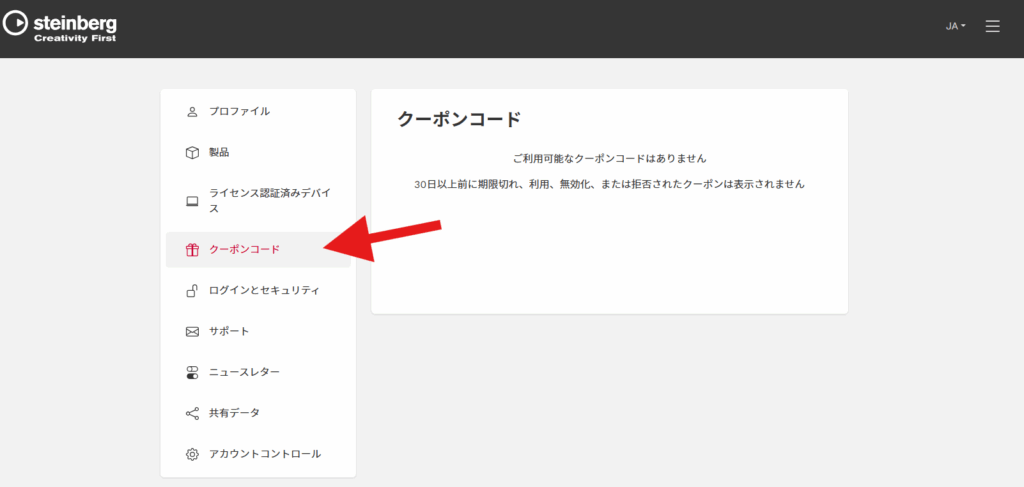
Task: Open ニュースレター preferences
Action: tap(258, 373)
